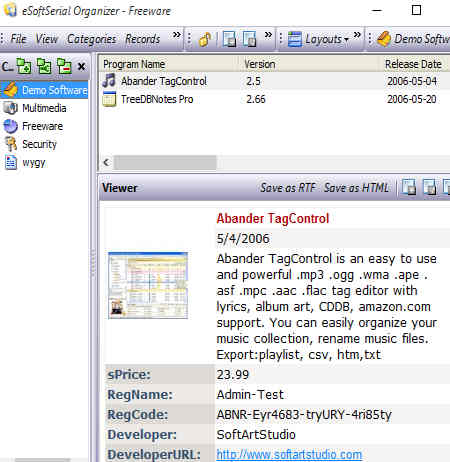
Task: Select the Abander TagControl record row
Action: coord(274,81)
